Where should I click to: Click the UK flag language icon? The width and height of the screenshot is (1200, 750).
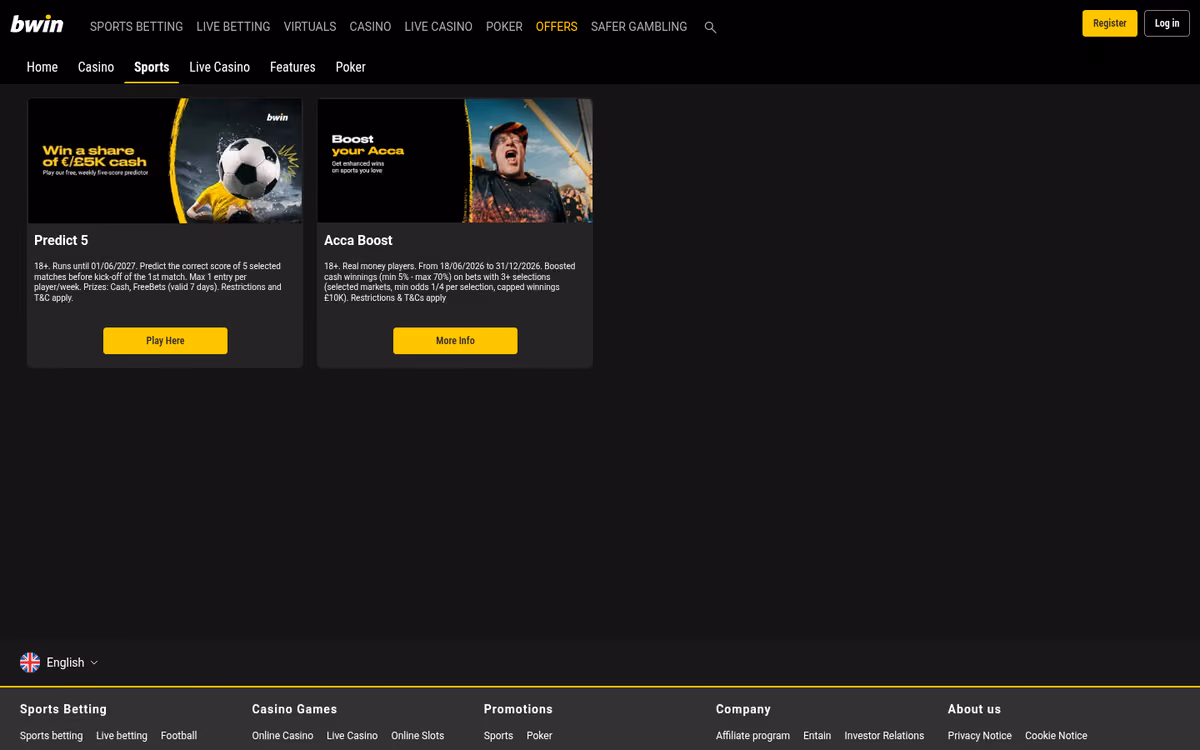[30, 662]
